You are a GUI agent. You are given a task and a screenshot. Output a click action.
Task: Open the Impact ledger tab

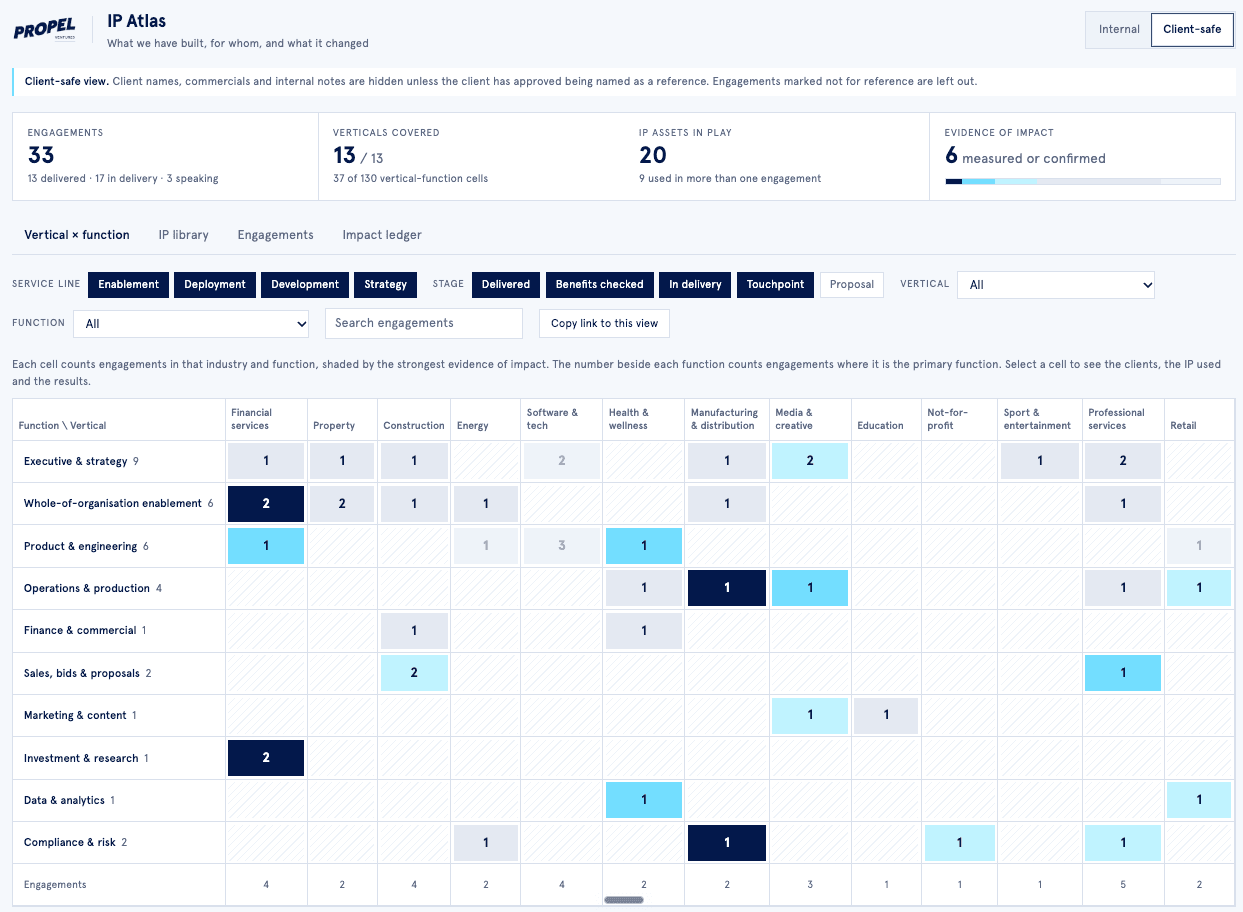click(382, 235)
